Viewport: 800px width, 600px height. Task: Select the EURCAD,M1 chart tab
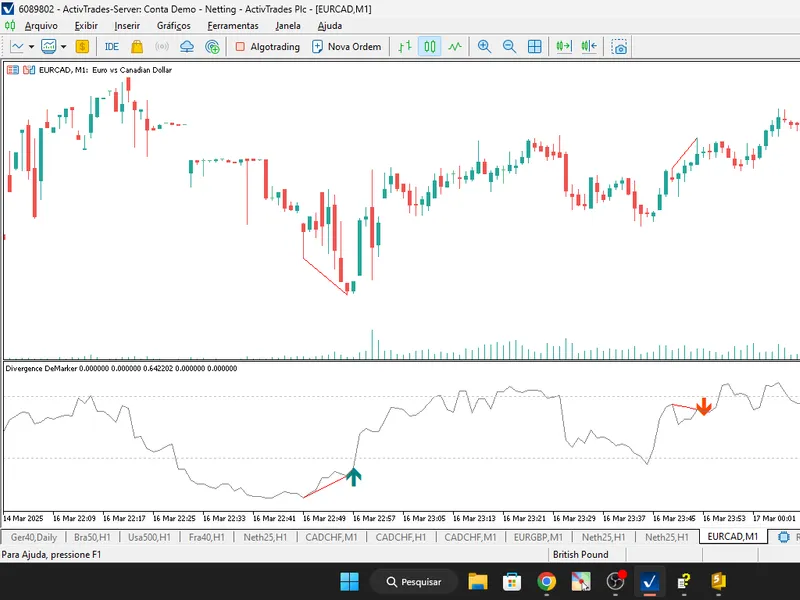coord(733,537)
